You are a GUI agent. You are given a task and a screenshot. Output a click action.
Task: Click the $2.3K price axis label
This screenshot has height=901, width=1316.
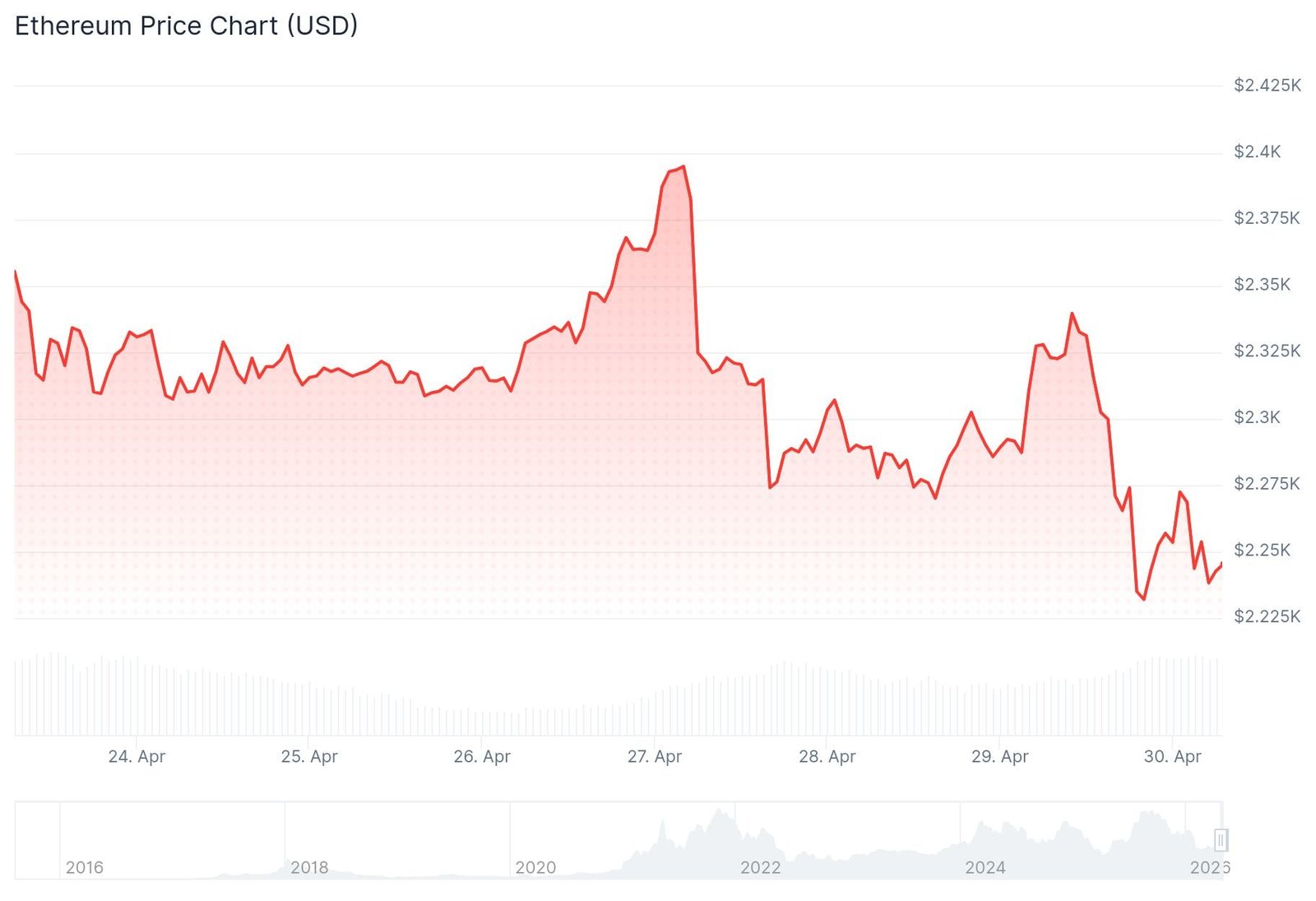click(x=1257, y=418)
